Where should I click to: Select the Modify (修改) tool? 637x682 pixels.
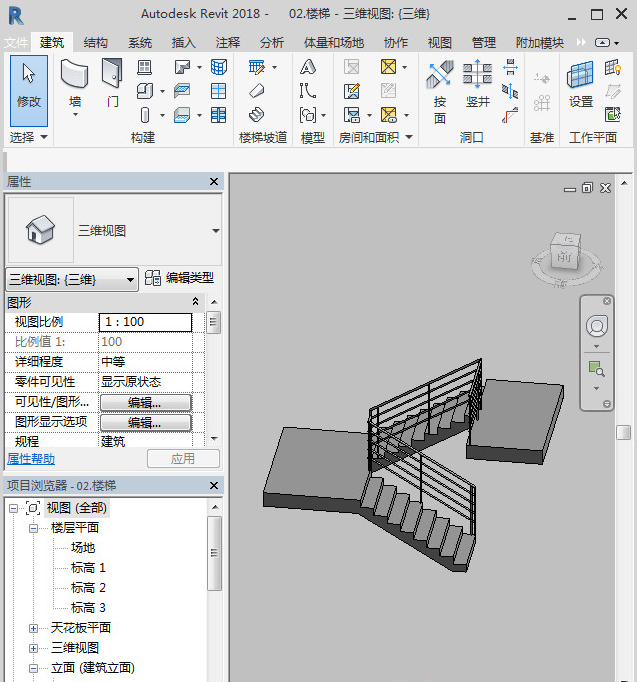point(29,90)
